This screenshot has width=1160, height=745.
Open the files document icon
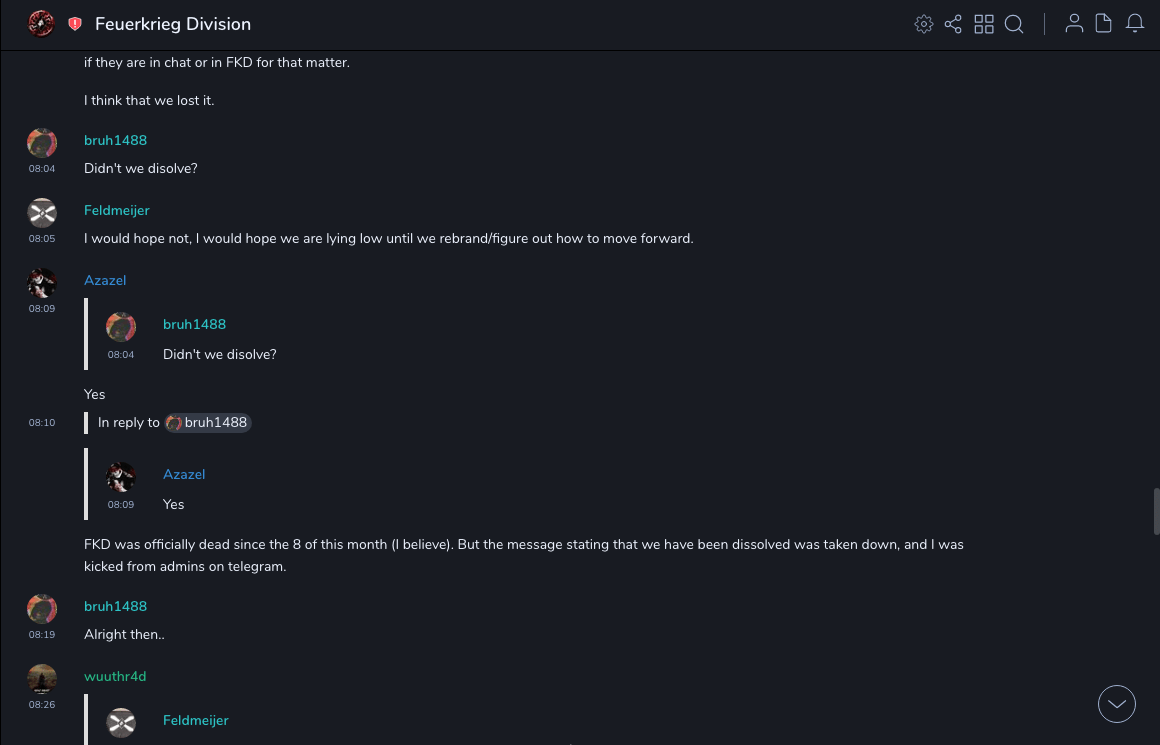1104,24
